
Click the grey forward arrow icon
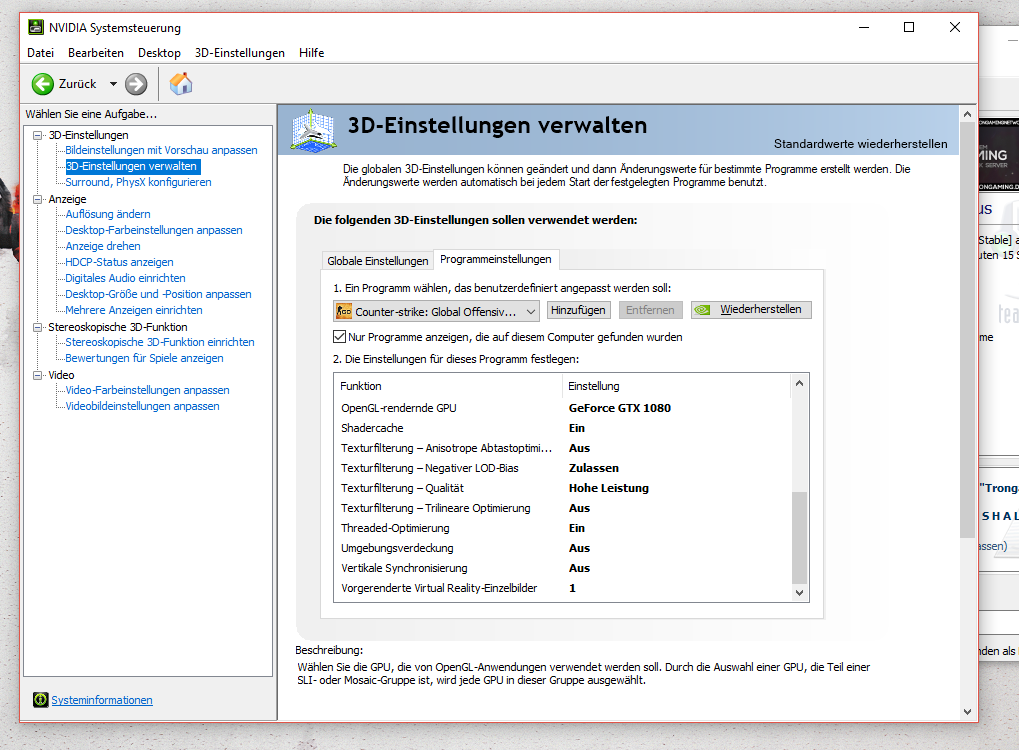tap(136, 84)
